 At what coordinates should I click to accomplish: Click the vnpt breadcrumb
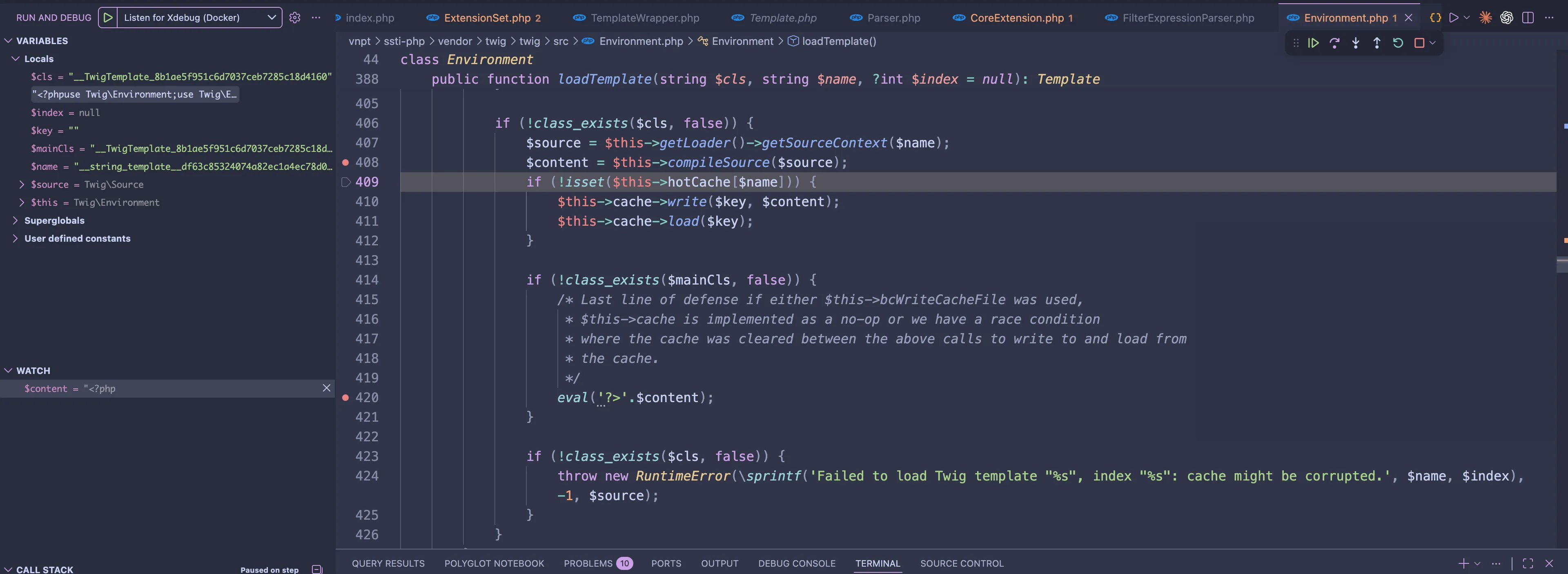tap(359, 41)
